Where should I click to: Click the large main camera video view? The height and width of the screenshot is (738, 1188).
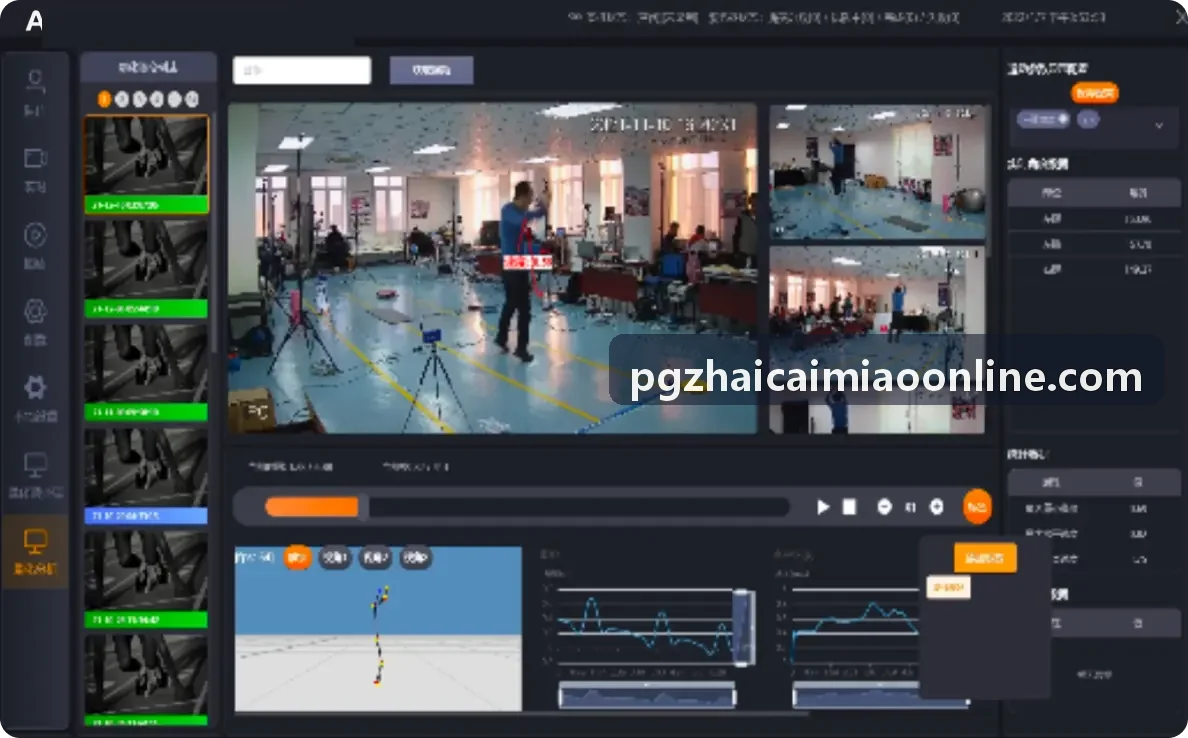coord(492,268)
